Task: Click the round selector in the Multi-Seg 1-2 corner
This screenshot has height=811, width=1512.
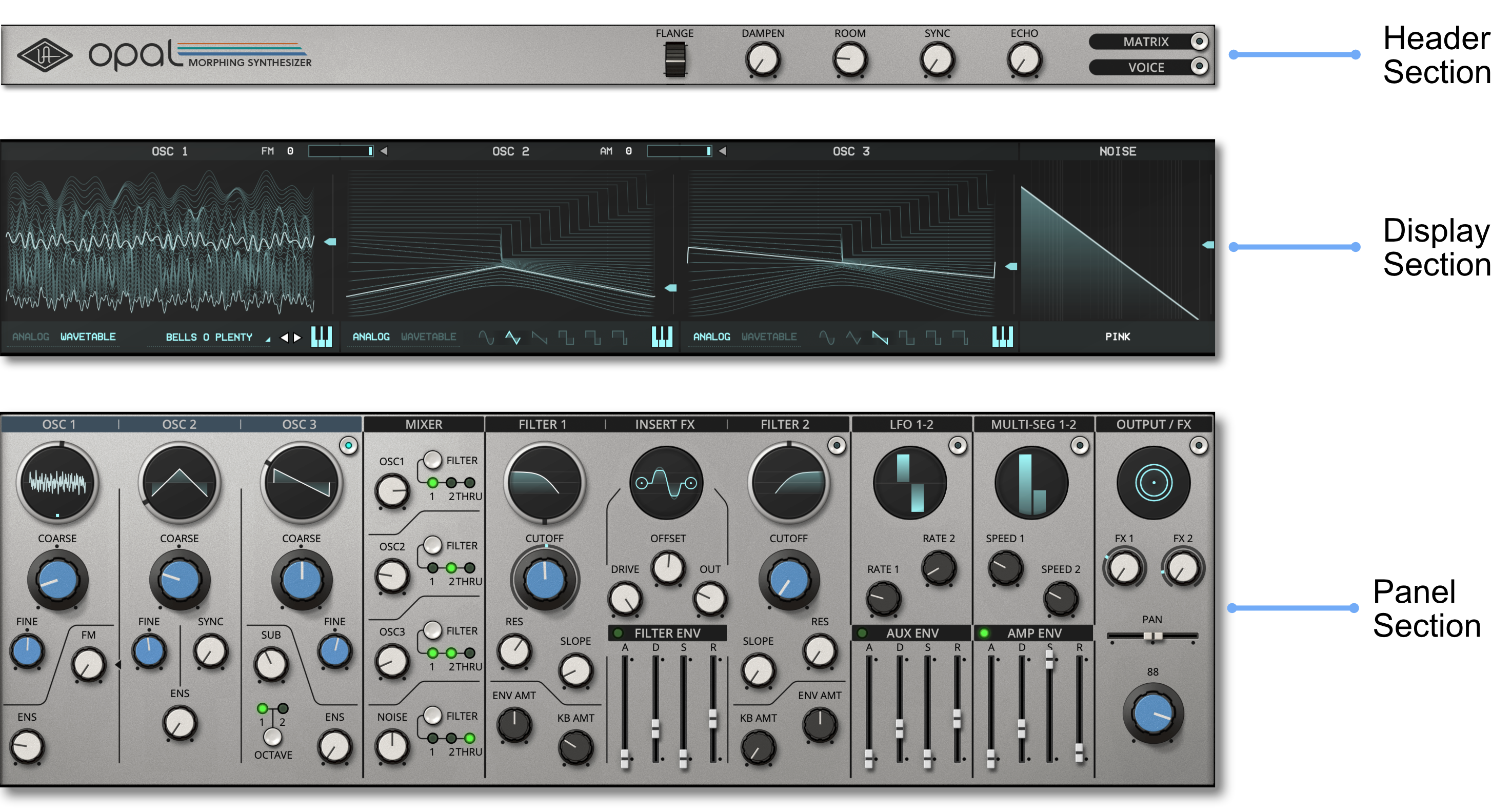Action: click(1080, 446)
